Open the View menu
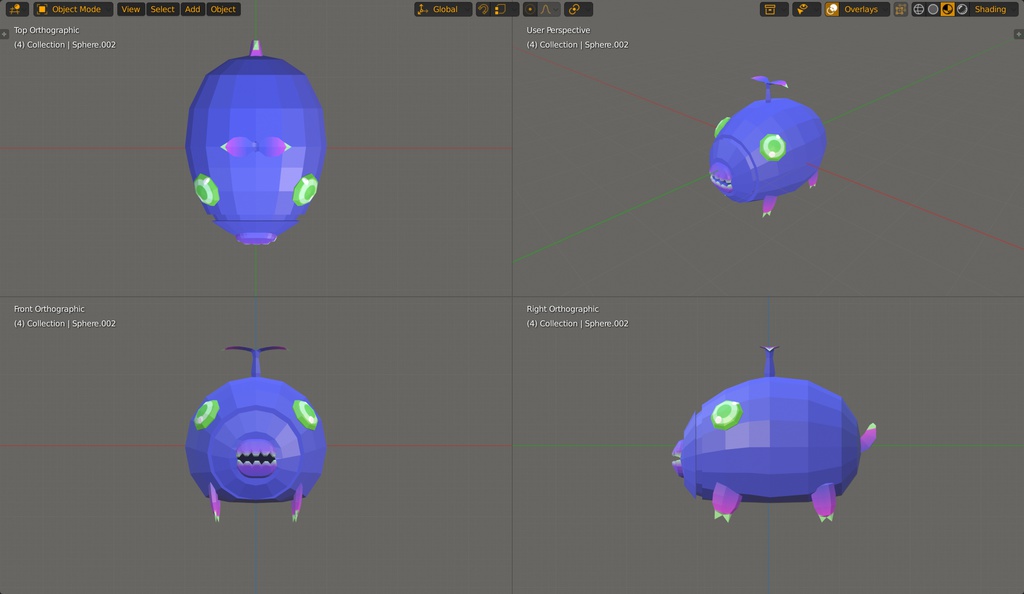 point(131,9)
